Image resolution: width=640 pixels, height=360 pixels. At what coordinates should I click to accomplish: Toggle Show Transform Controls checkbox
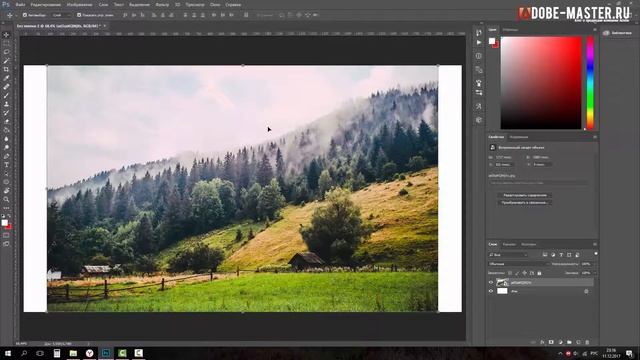tap(79, 15)
